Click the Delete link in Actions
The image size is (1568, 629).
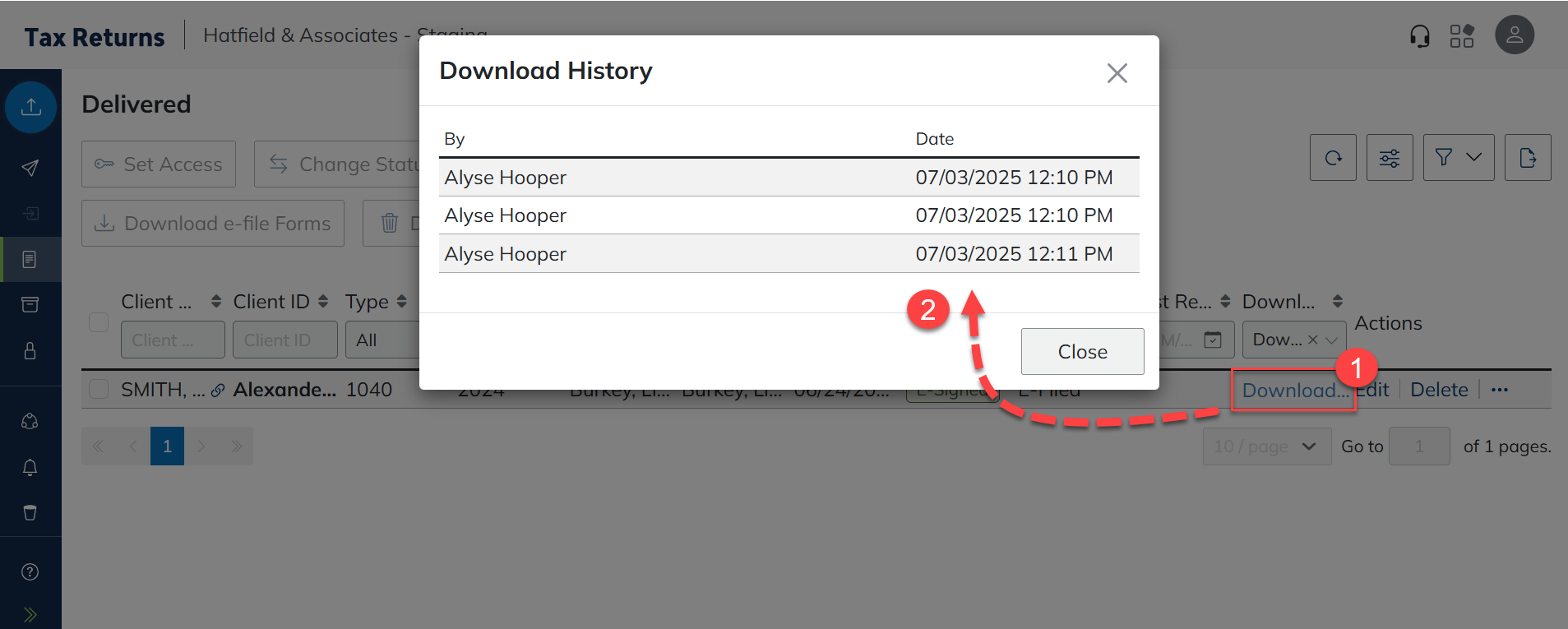click(1439, 390)
